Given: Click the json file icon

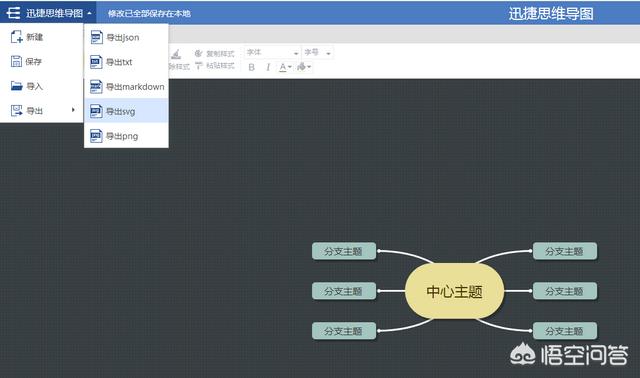Looking at the screenshot, I should [x=96, y=37].
